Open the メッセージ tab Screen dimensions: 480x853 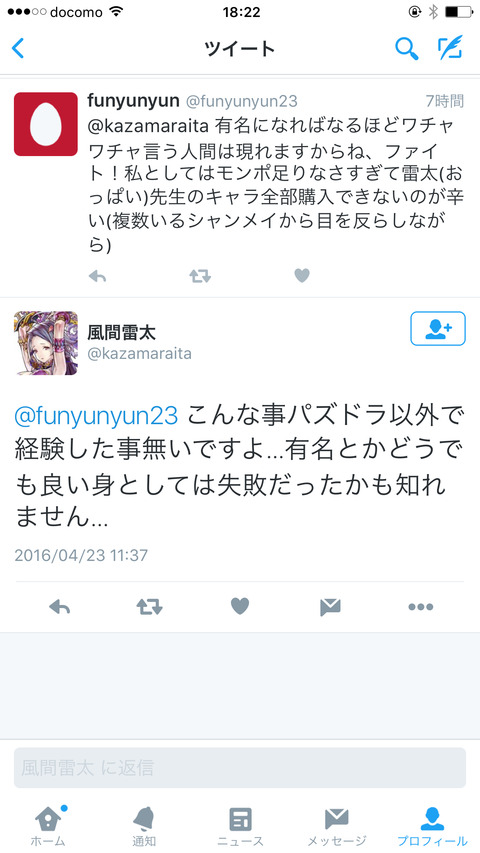[336, 827]
